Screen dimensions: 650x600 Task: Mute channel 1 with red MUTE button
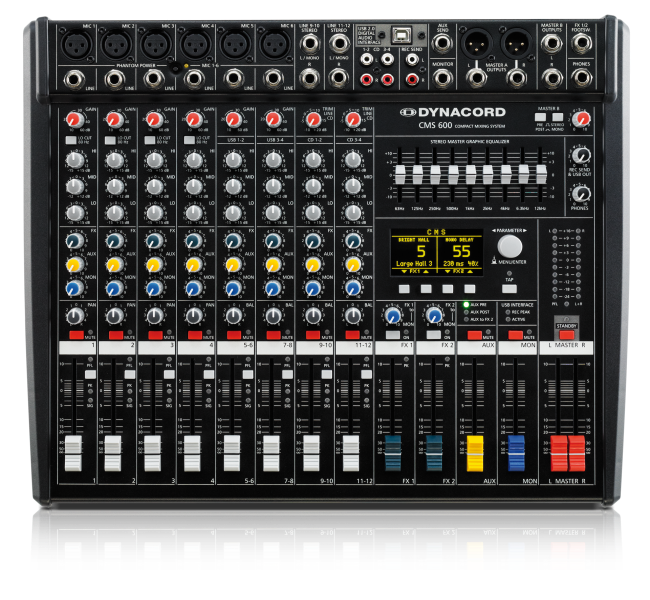point(76,335)
